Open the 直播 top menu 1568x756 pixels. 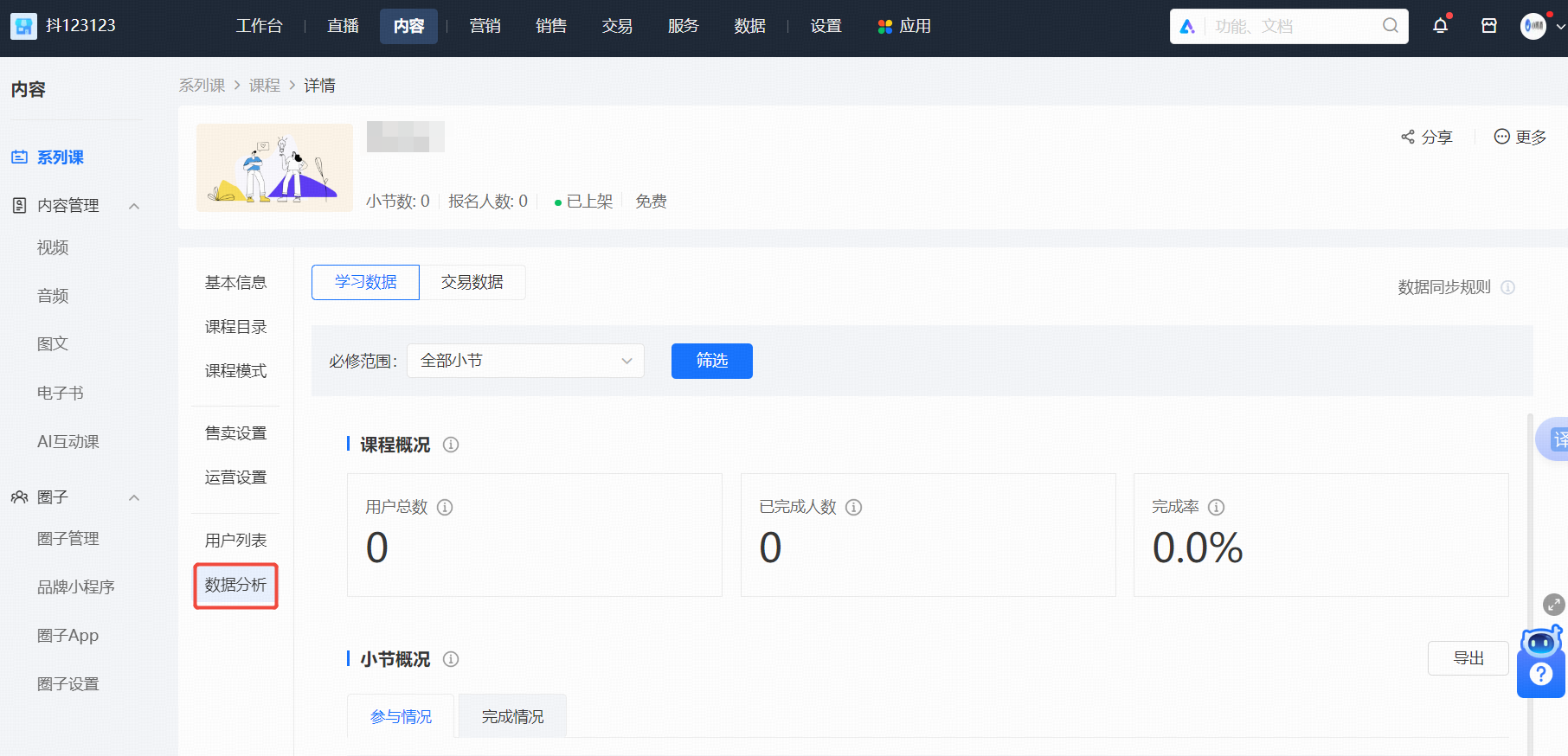coord(343,26)
